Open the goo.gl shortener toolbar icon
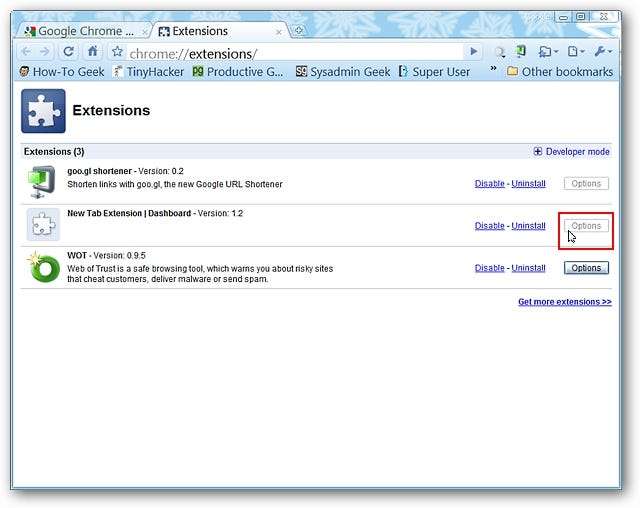This screenshot has height=508, width=640. point(520,51)
